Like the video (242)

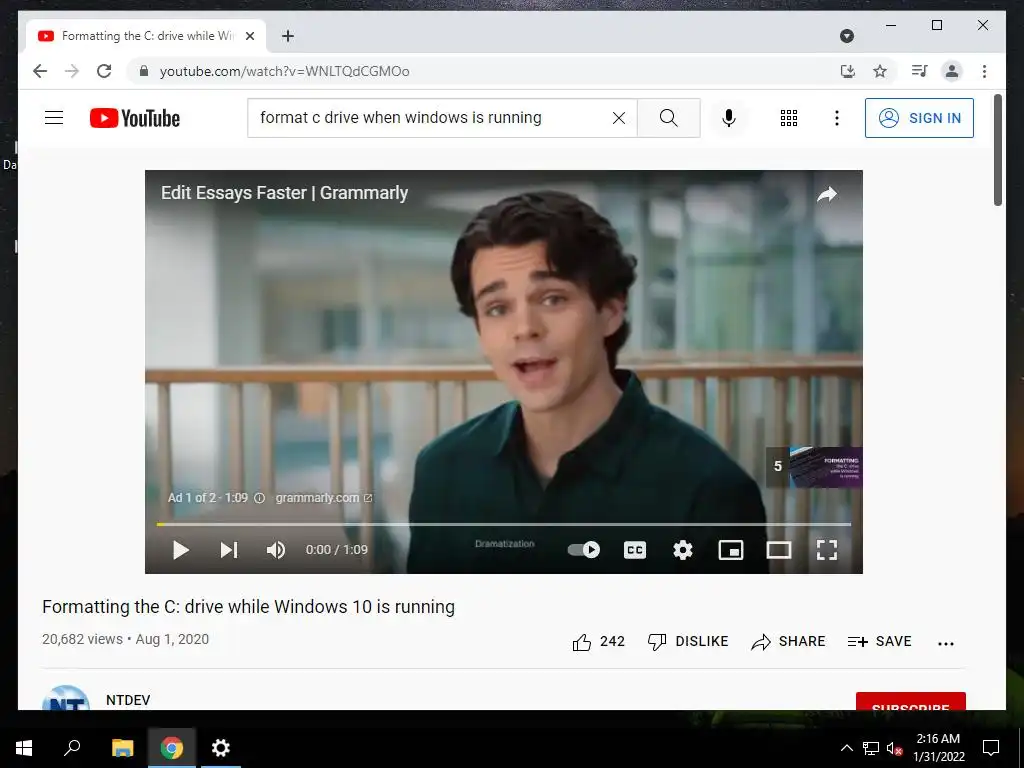[598, 642]
